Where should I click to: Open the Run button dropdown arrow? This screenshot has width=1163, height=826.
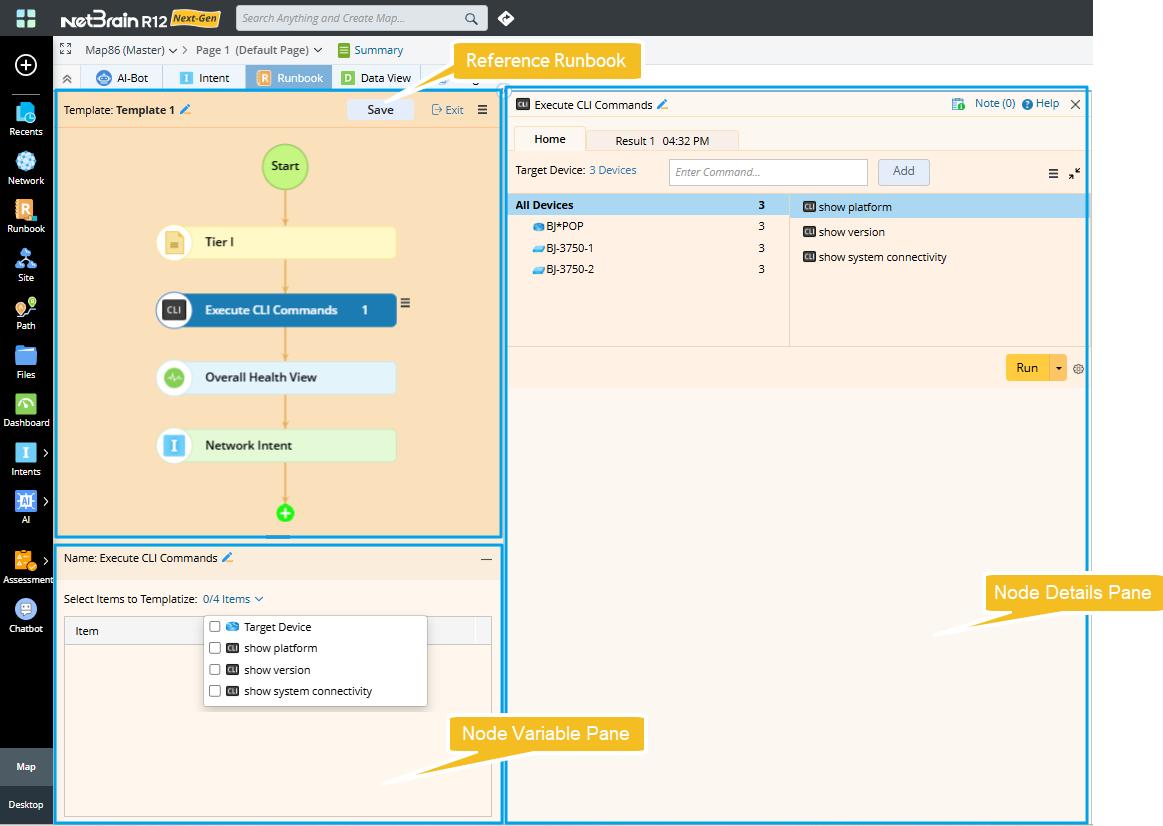1058,368
